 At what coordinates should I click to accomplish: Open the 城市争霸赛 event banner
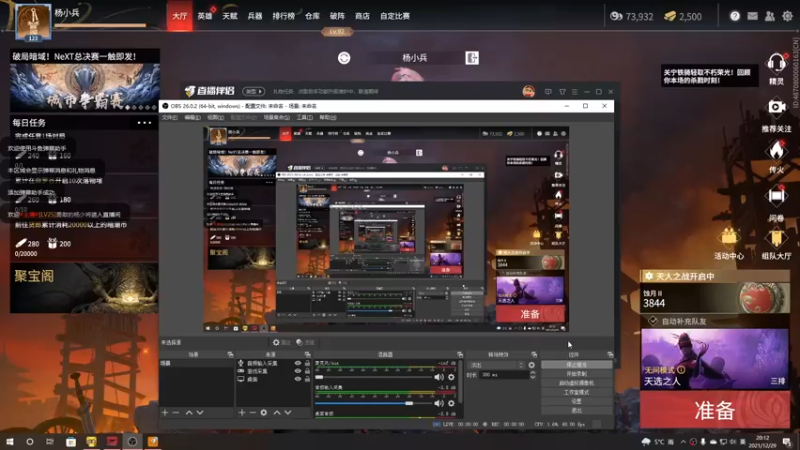[x=85, y=87]
